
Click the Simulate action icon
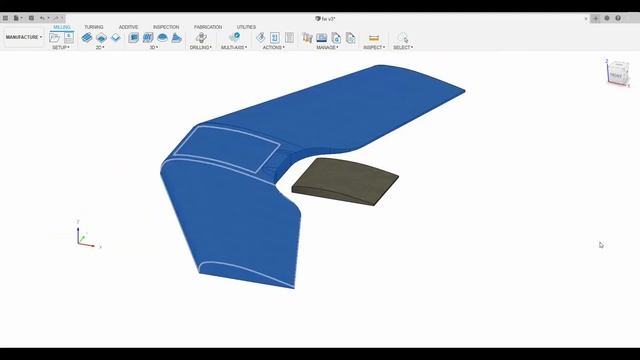coord(260,38)
